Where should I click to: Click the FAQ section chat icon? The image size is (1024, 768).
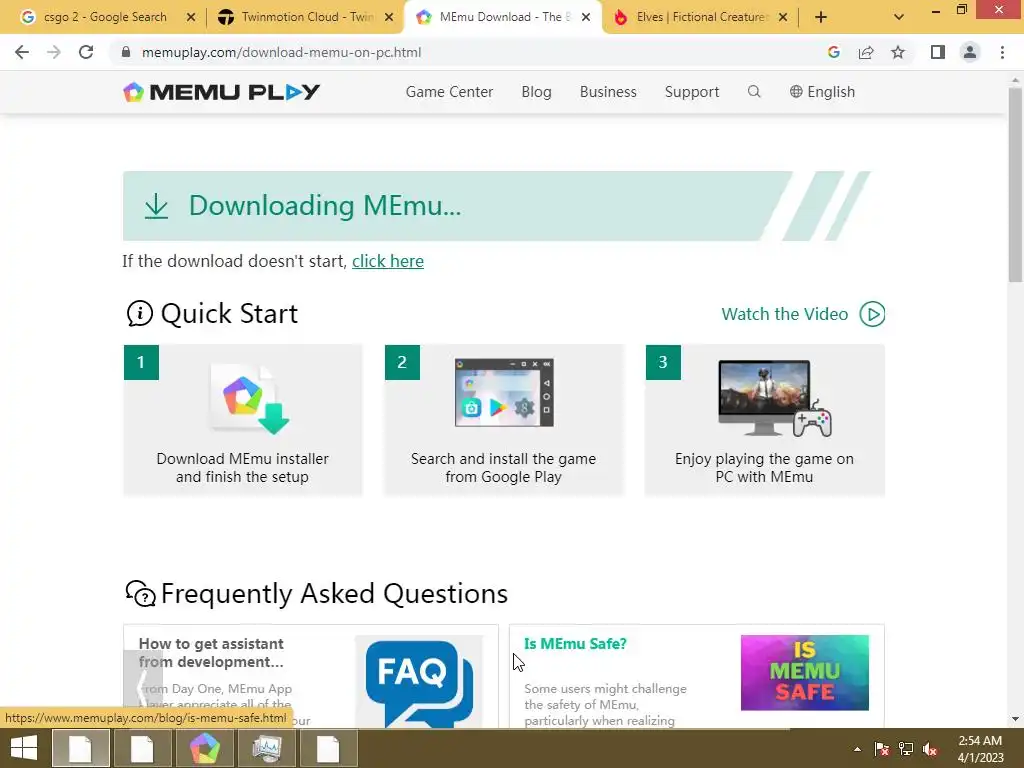point(140,594)
